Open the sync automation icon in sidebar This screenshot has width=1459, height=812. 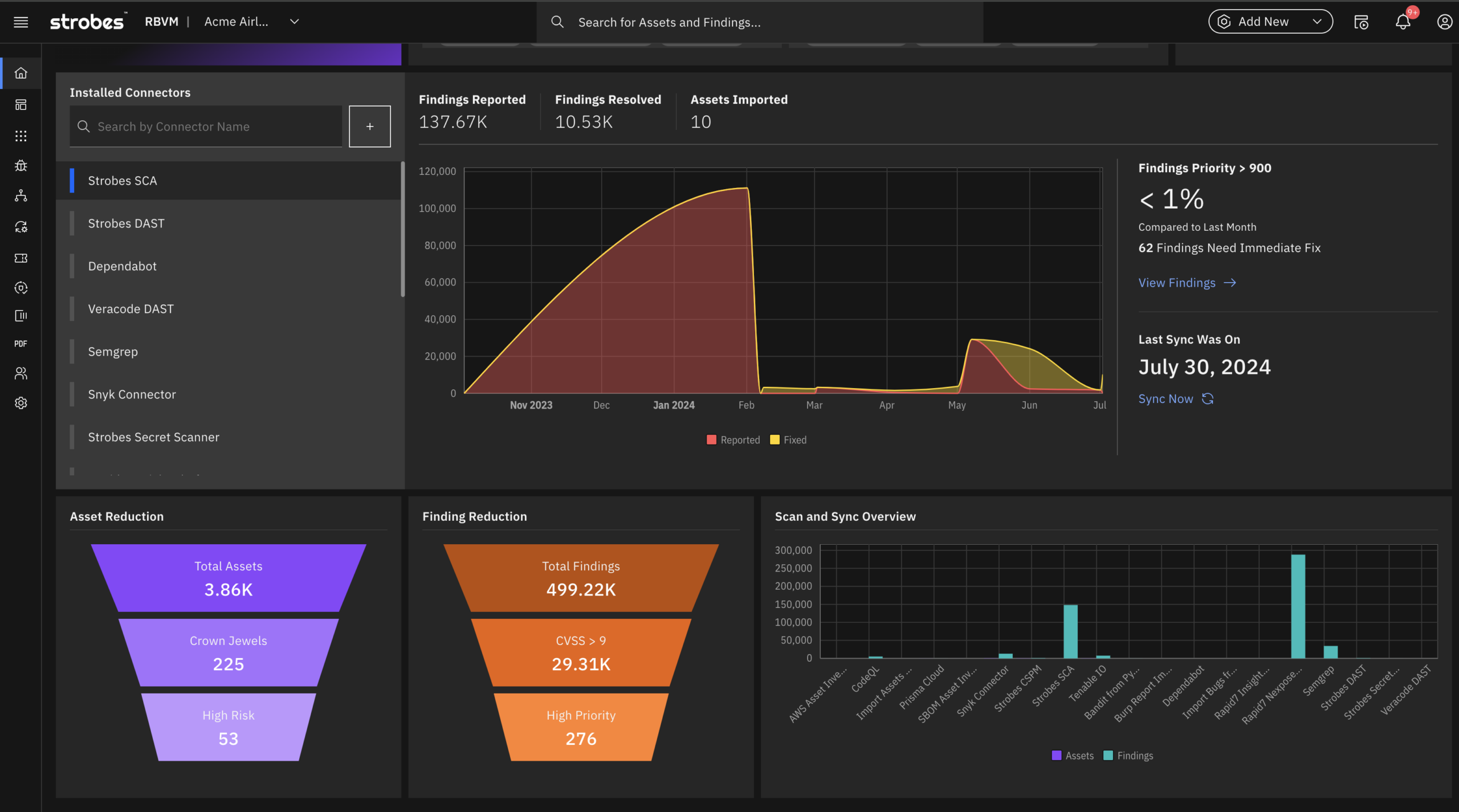click(21, 227)
